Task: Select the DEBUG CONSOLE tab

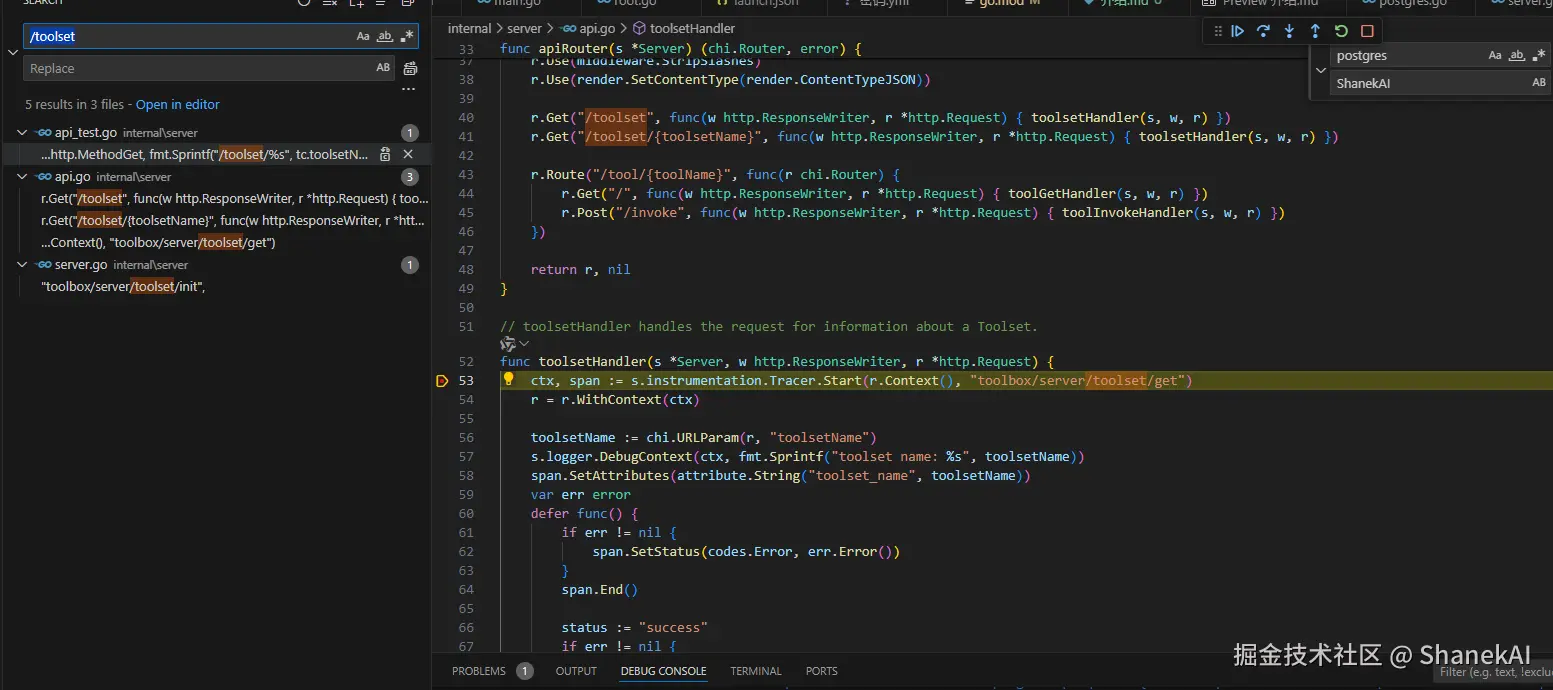Action: 663,671
